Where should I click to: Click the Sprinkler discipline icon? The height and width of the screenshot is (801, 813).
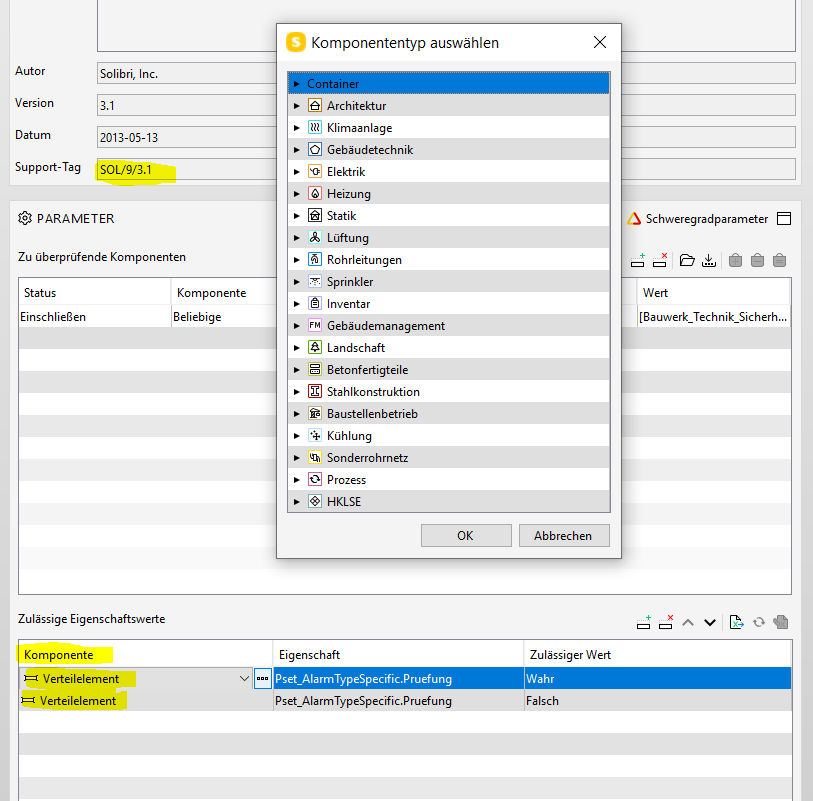point(315,282)
